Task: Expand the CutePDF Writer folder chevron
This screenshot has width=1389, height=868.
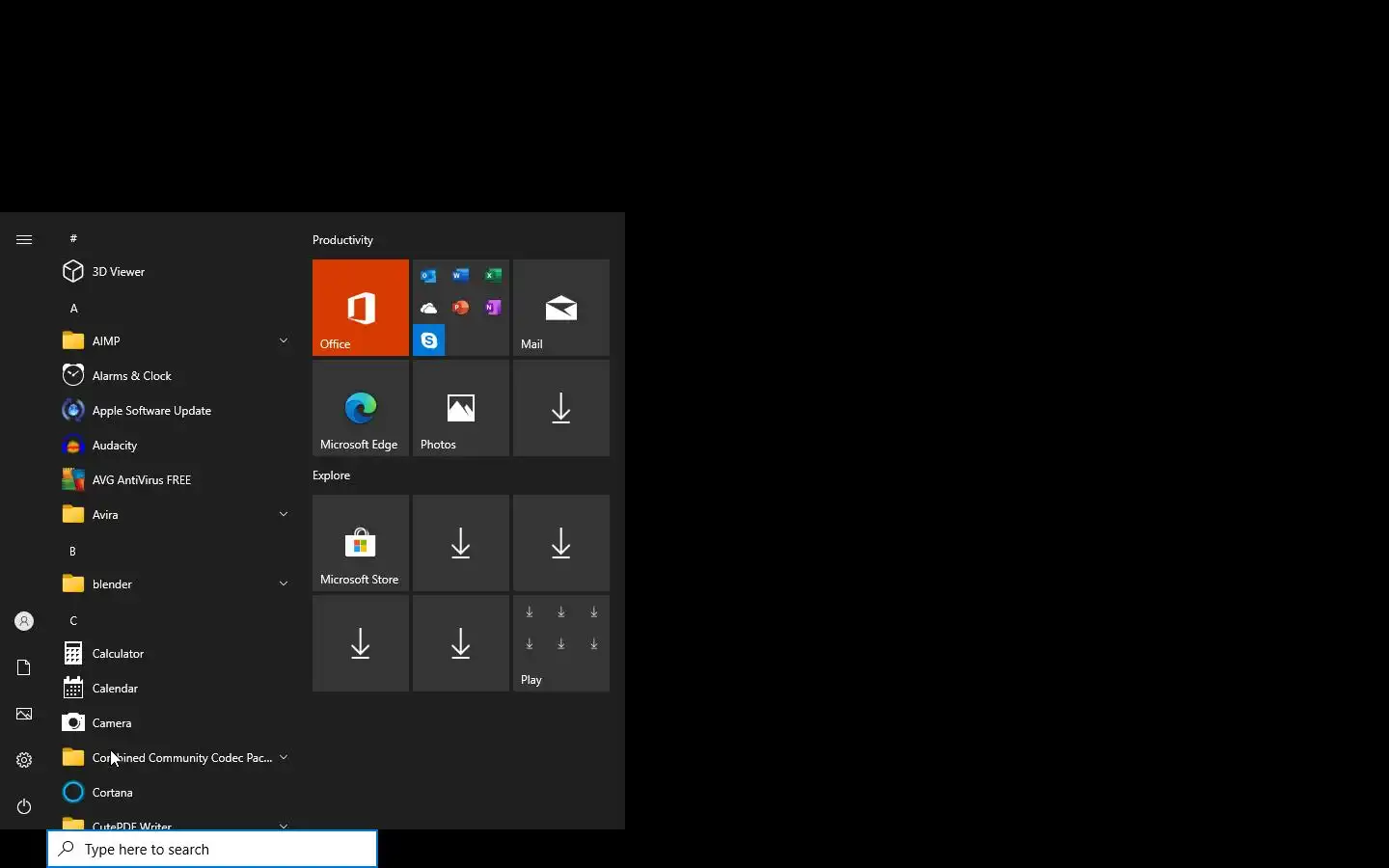Action: [284, 826]
